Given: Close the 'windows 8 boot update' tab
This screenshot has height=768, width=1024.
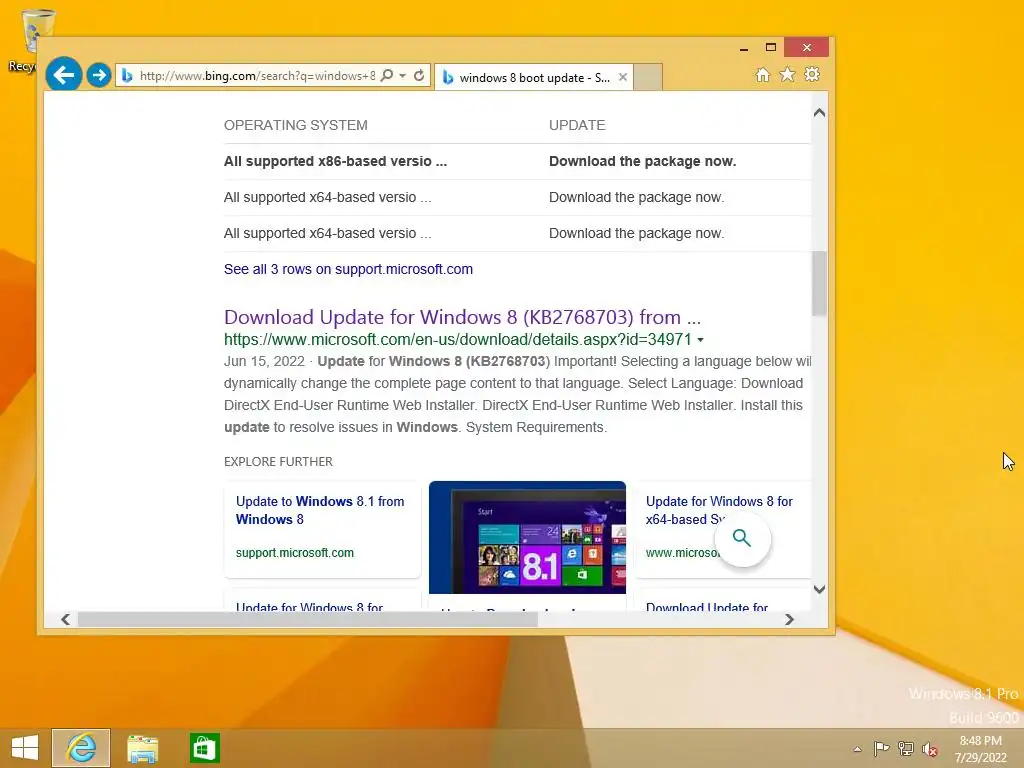Looking at the screenshot, I should pos(623,77).
